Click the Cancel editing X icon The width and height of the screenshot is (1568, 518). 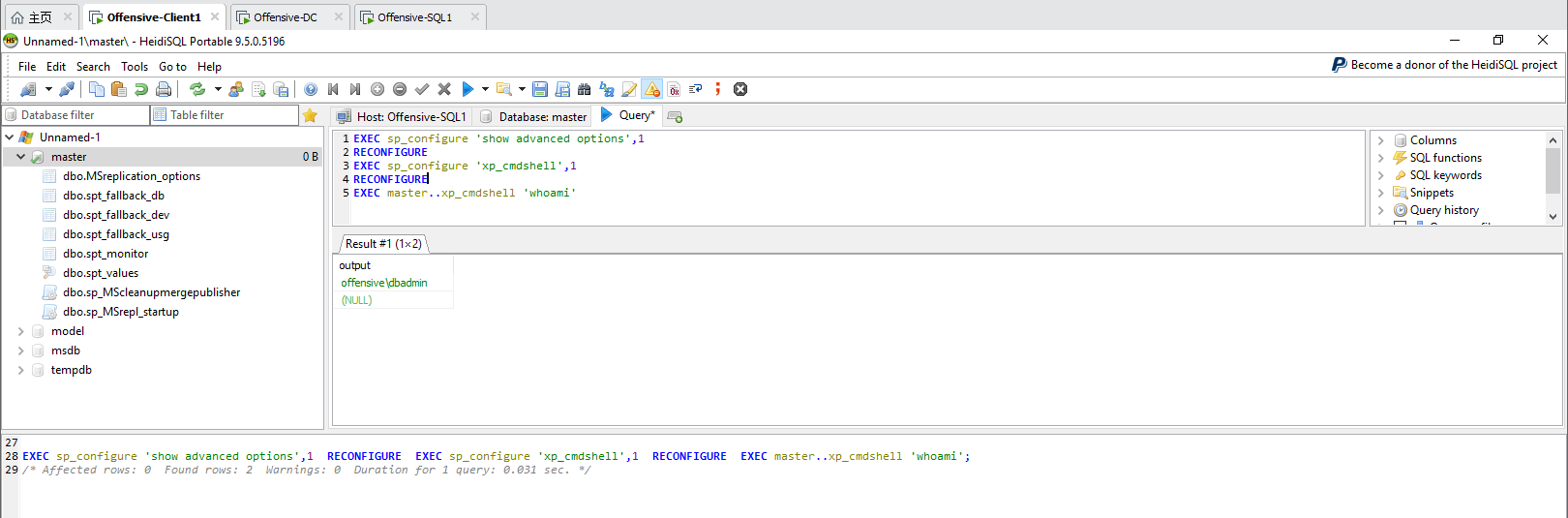(444, 89)
